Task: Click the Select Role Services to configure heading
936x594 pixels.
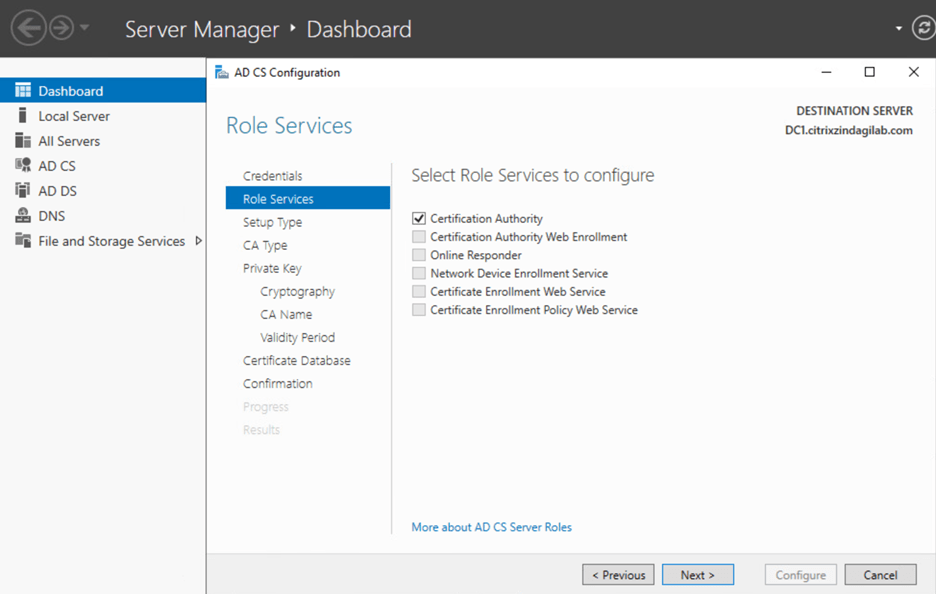Action: point(532,175)
